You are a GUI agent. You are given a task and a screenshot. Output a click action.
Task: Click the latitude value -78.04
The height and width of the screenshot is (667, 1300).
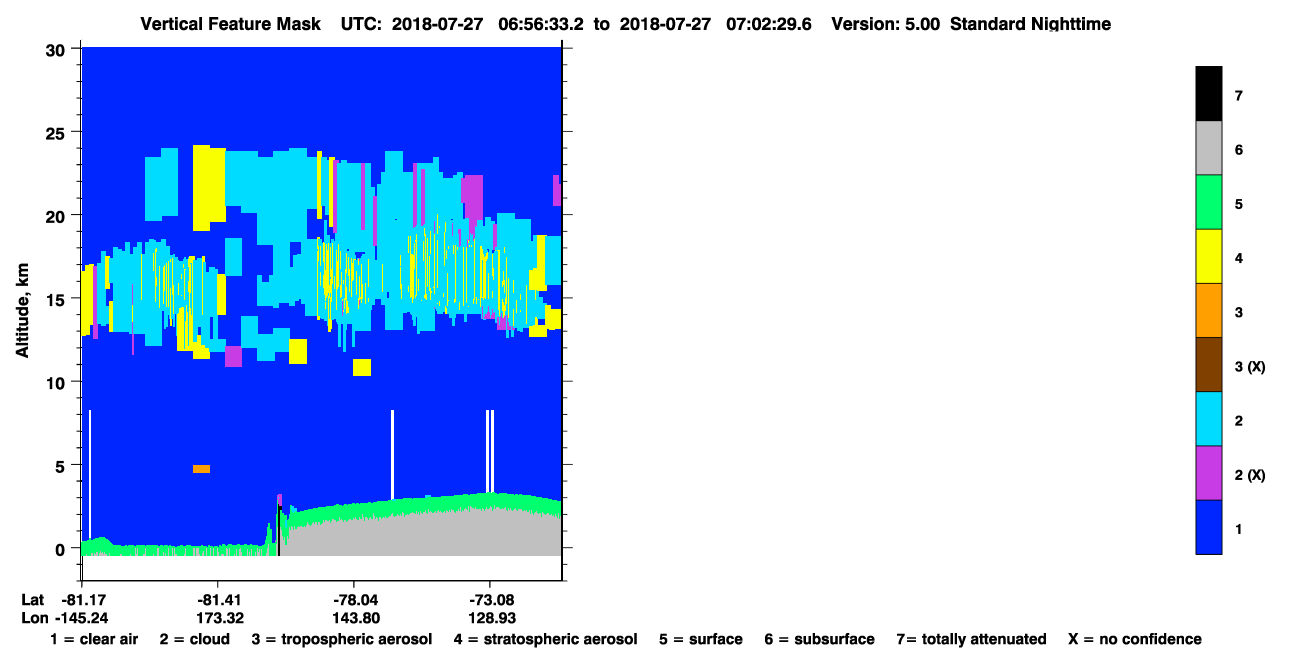(353, 599)
